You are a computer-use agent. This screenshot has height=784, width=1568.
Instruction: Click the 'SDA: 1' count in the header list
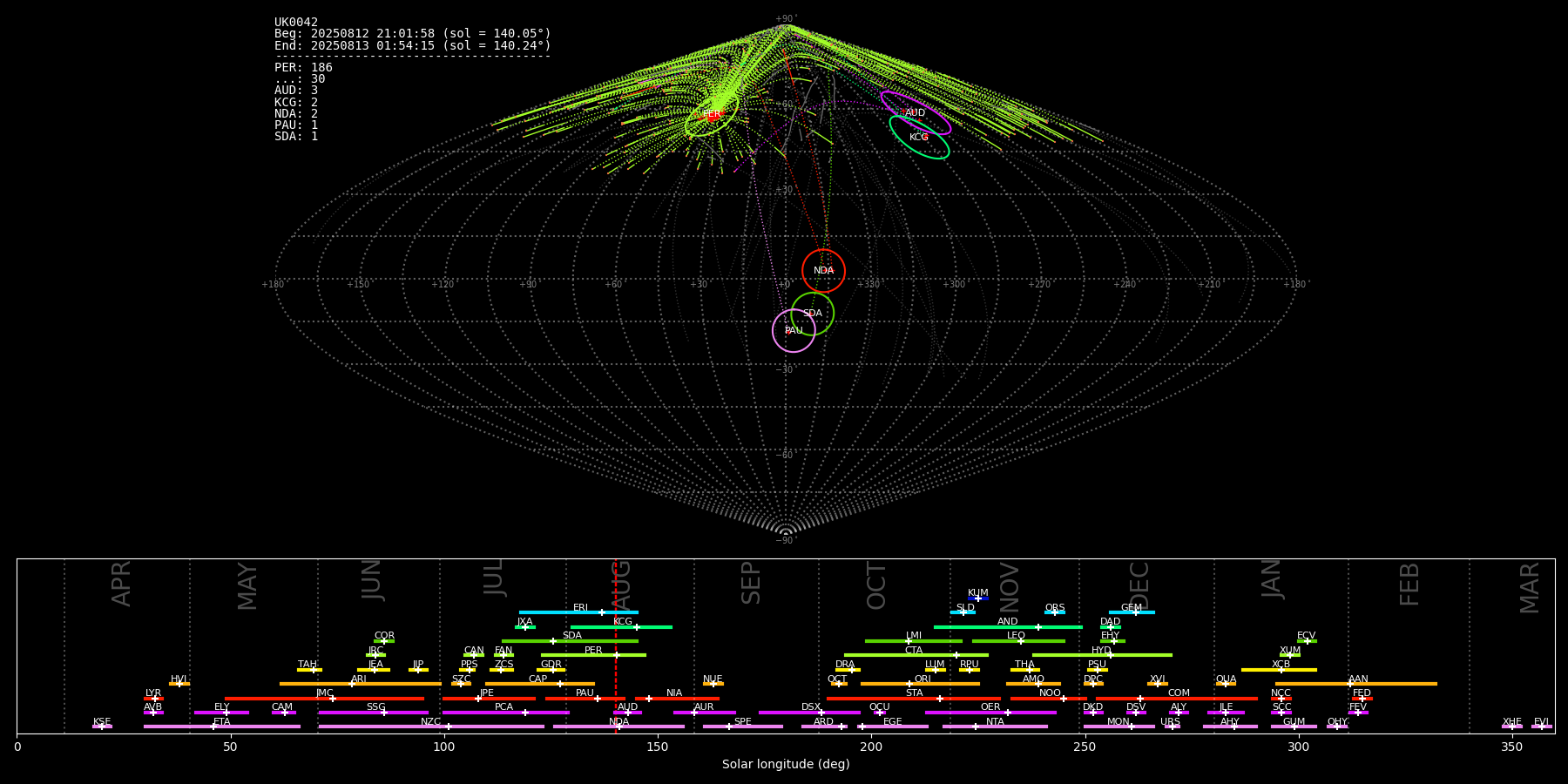point(296,136)
